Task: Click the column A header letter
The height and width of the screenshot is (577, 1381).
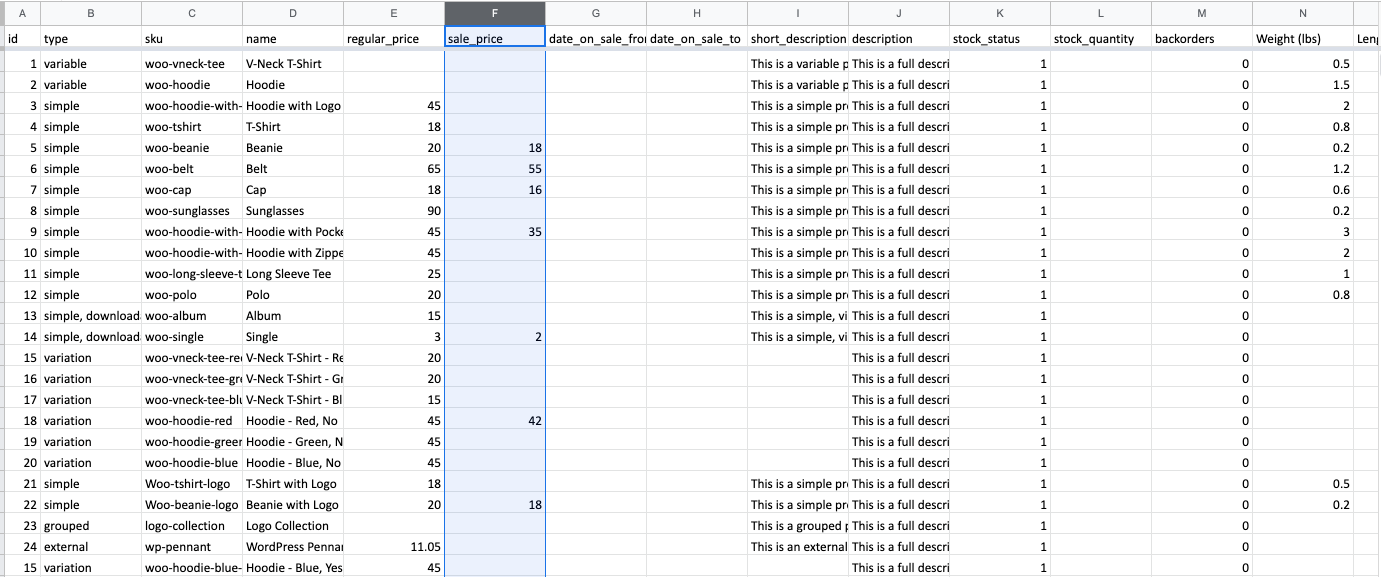Action: click(22, 13)
